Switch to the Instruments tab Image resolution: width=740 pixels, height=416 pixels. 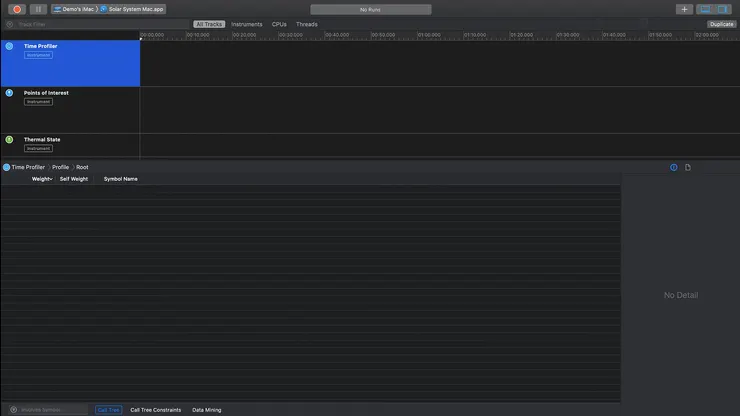[246, 24]
